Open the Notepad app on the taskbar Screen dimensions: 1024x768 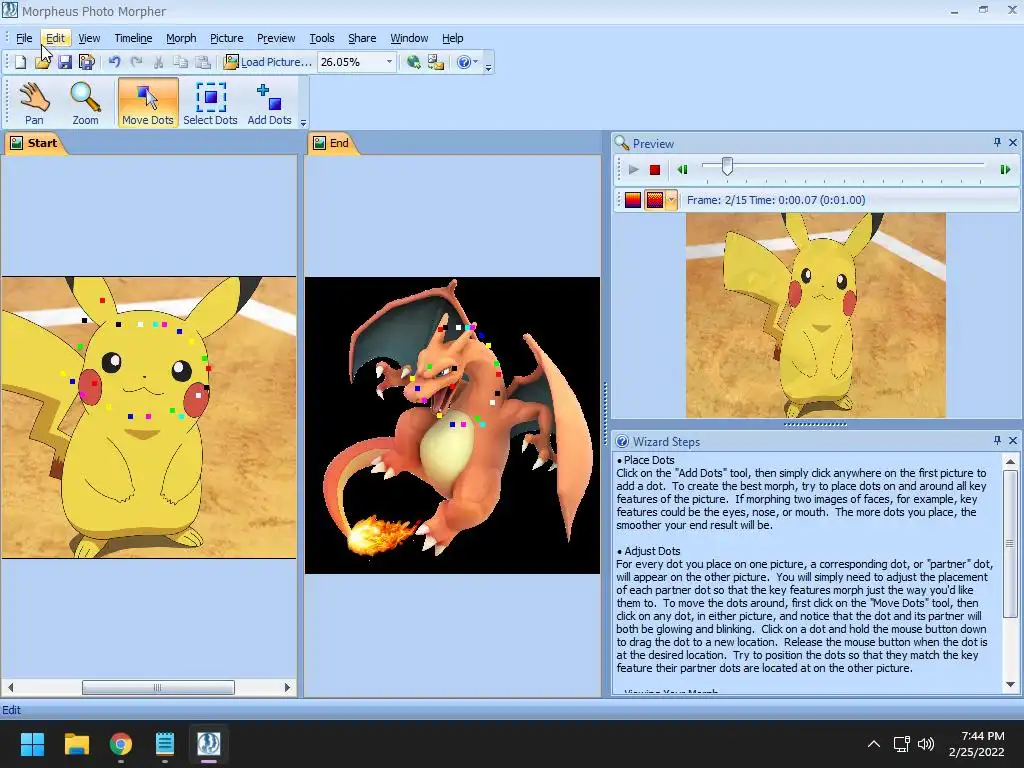[x=165, y=744]
